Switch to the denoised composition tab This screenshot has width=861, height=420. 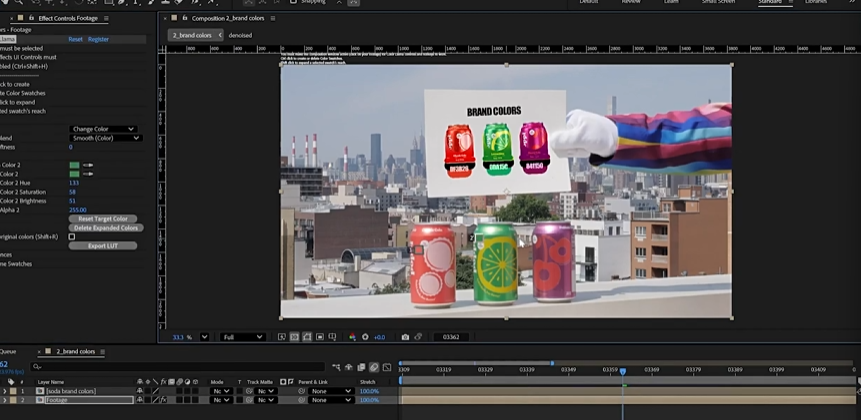pos(240,35)
